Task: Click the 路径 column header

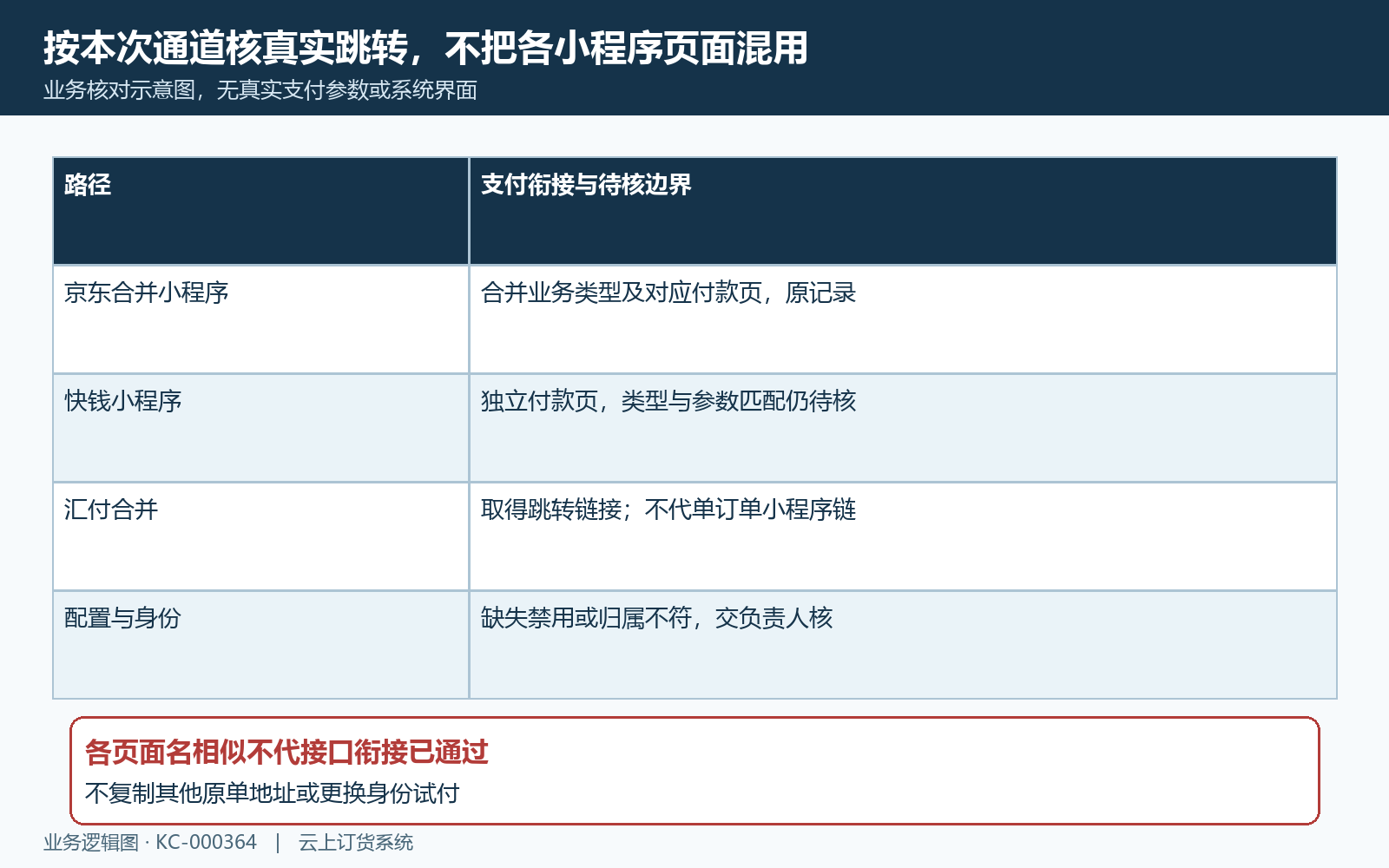Action: 260,211
